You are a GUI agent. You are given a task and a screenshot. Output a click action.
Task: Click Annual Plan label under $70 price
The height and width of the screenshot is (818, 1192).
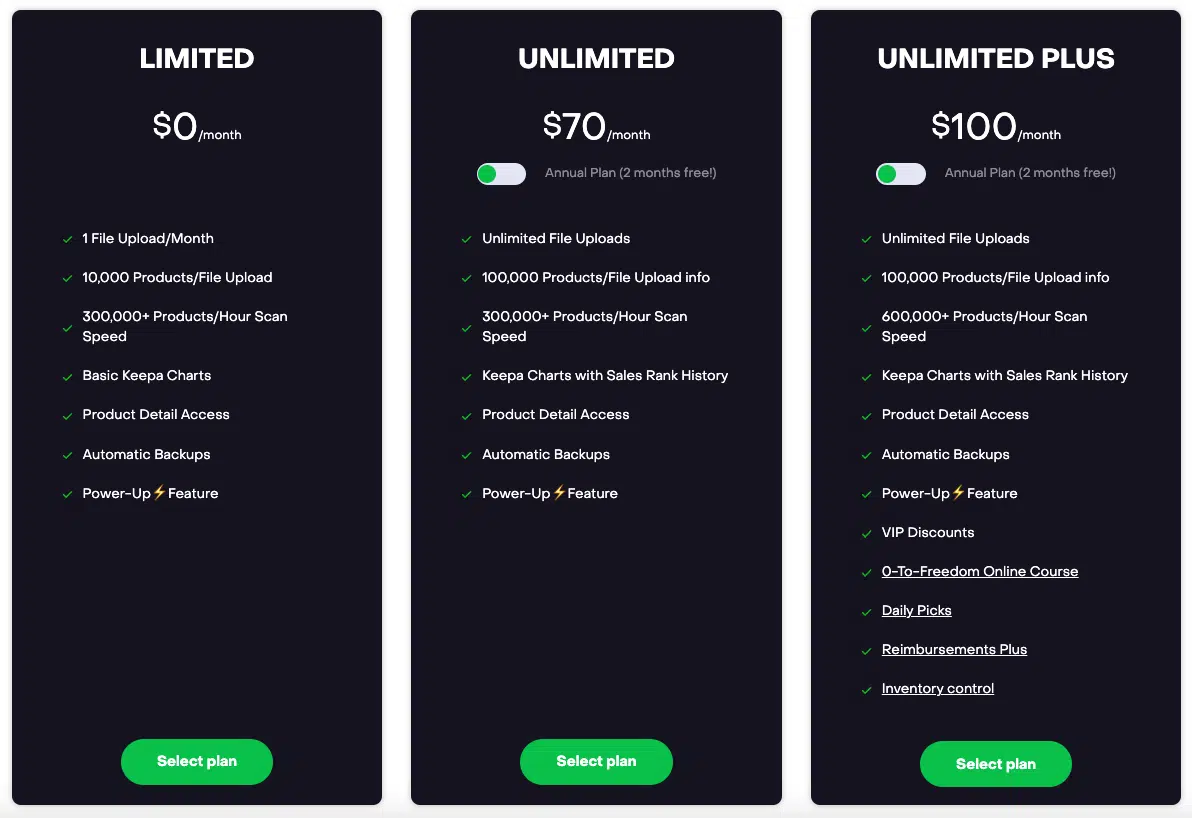[x=630, y=173]
